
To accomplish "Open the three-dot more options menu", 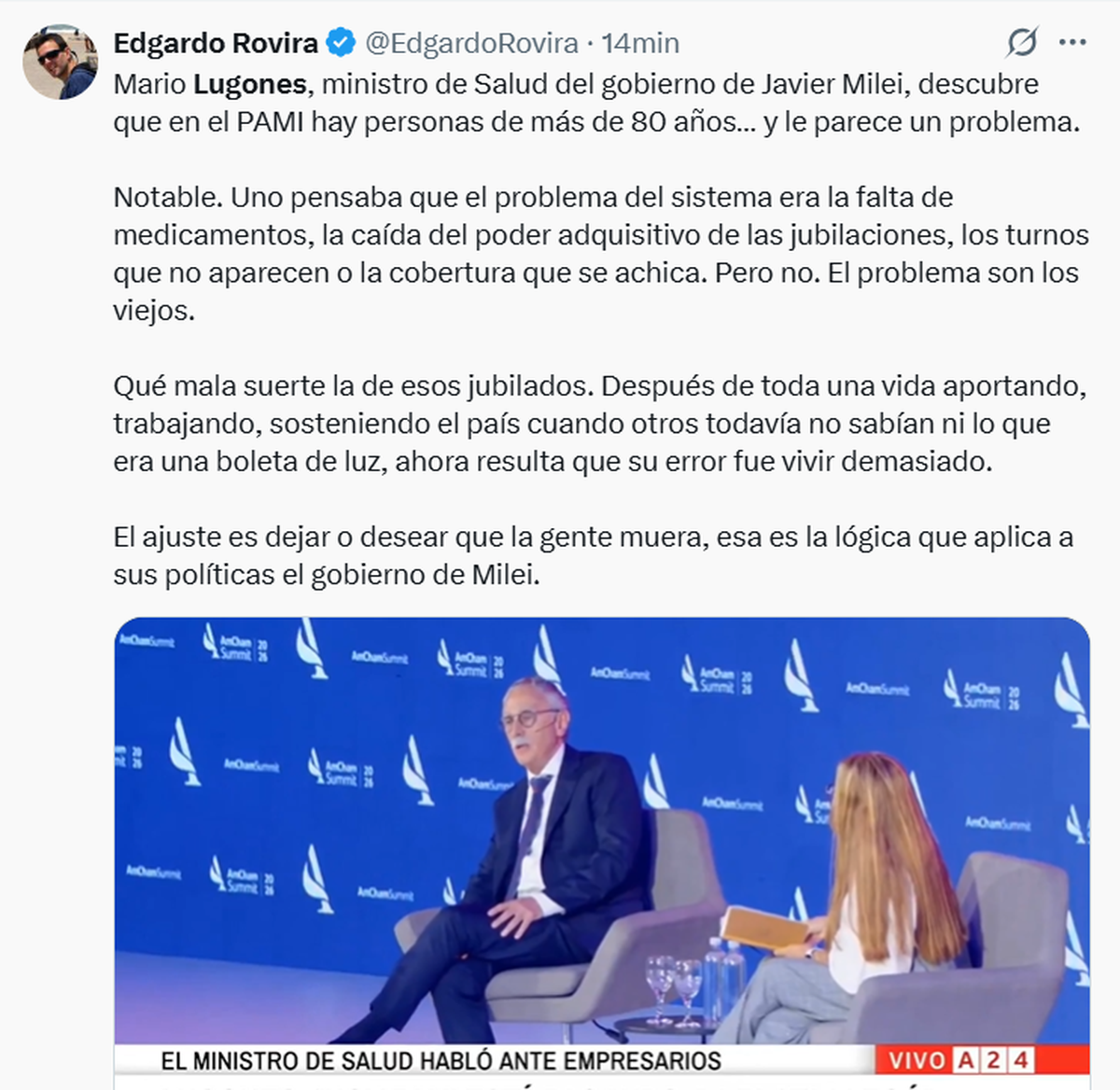I will coord(1072,43).
